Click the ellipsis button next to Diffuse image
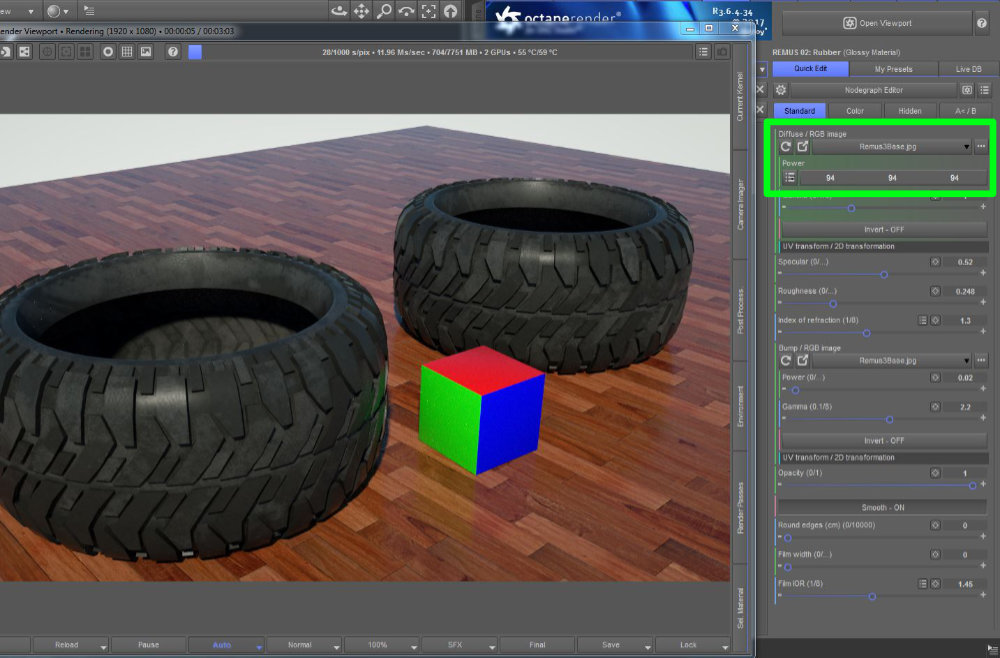The width and height of the screenshot is (1000, 658). pos(981,147)
